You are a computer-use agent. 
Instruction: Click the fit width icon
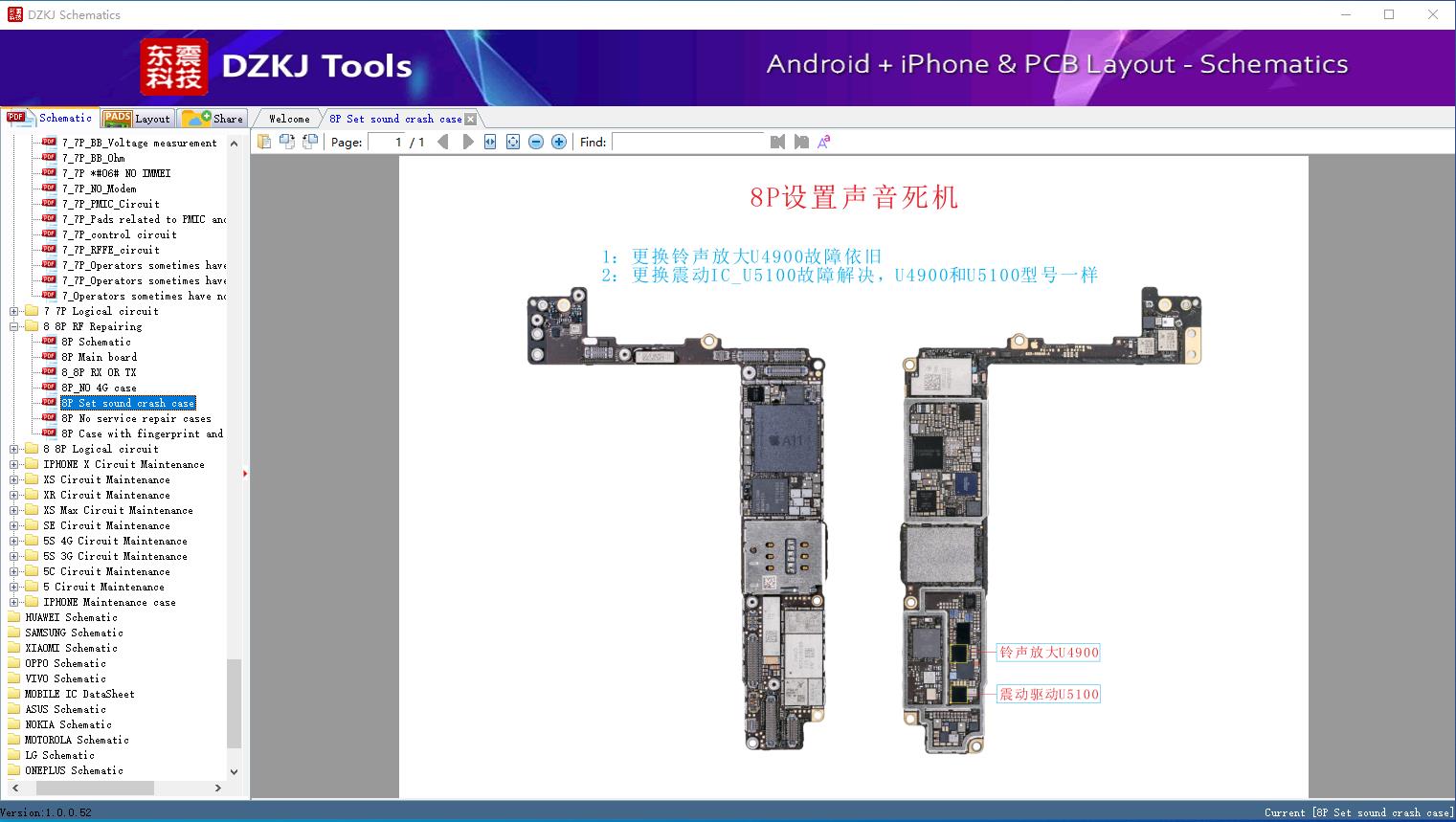[x=490, y=142]
